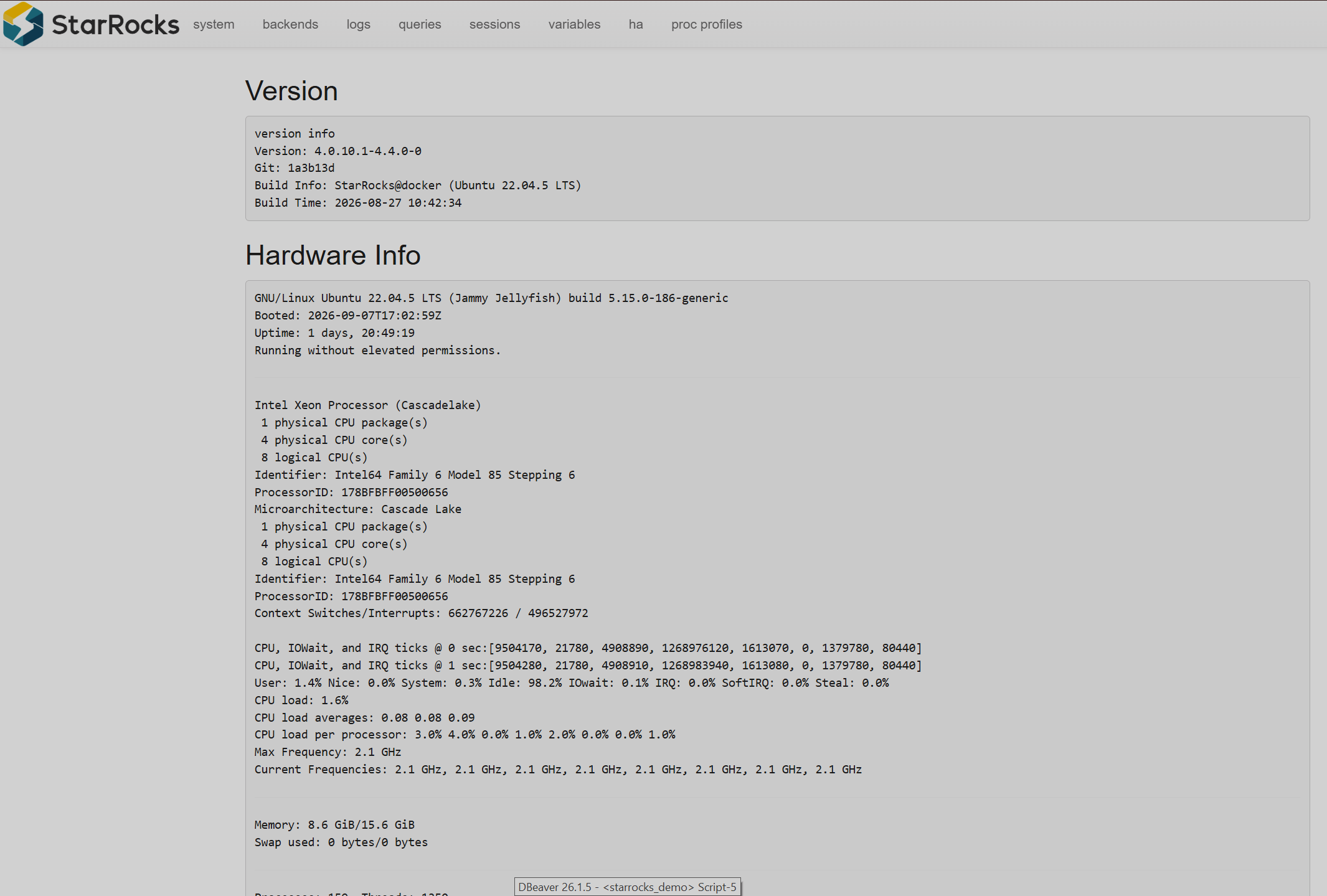The height and width of the screenshot is (896, 1327).
Task: Click the StarRocks logo icon
Action: tap(24, 24)
